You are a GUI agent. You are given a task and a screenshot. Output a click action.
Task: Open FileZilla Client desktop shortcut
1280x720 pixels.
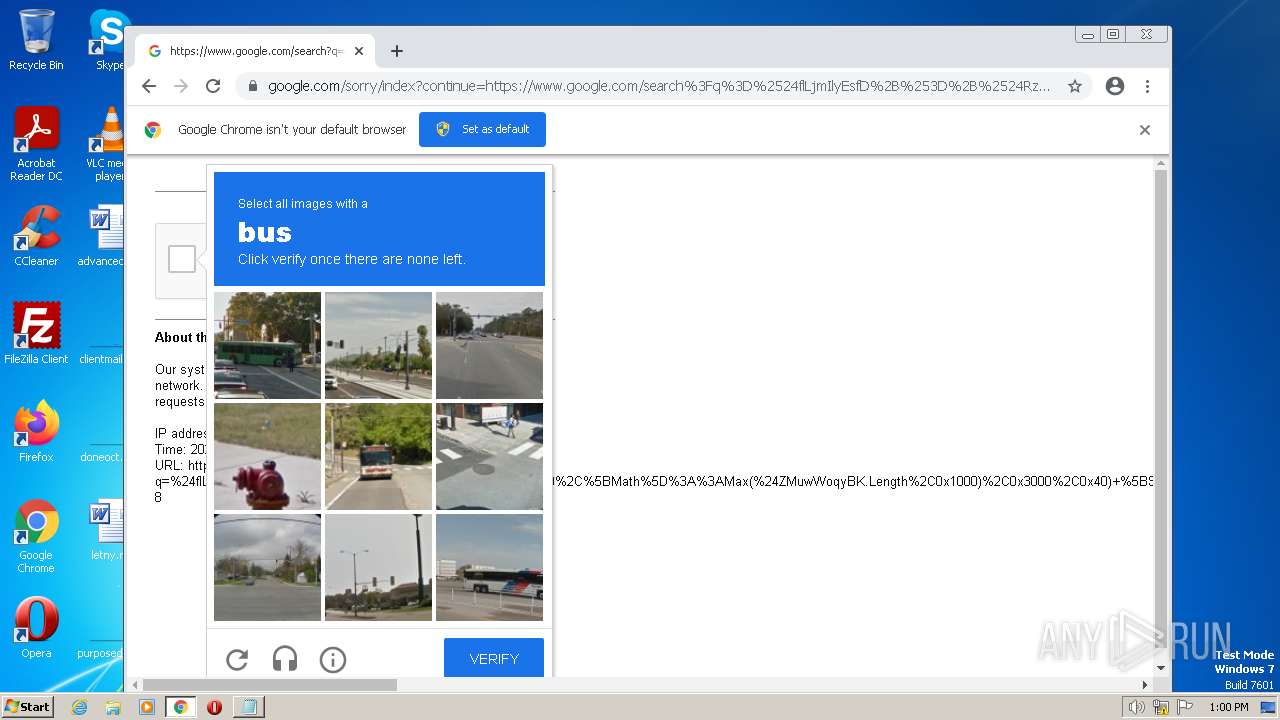tap(36, 334)
